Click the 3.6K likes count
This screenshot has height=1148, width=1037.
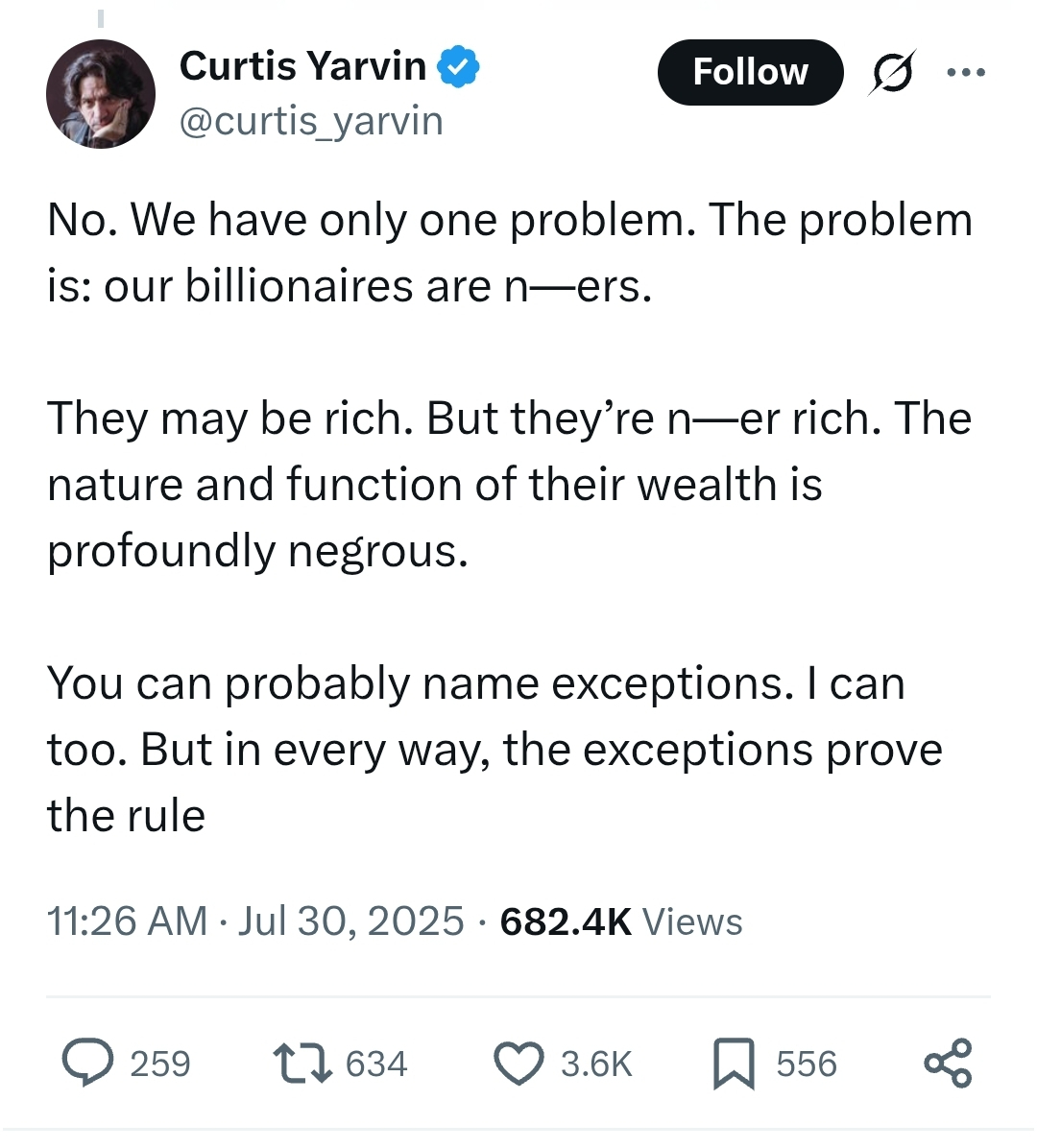(596, 1064)
